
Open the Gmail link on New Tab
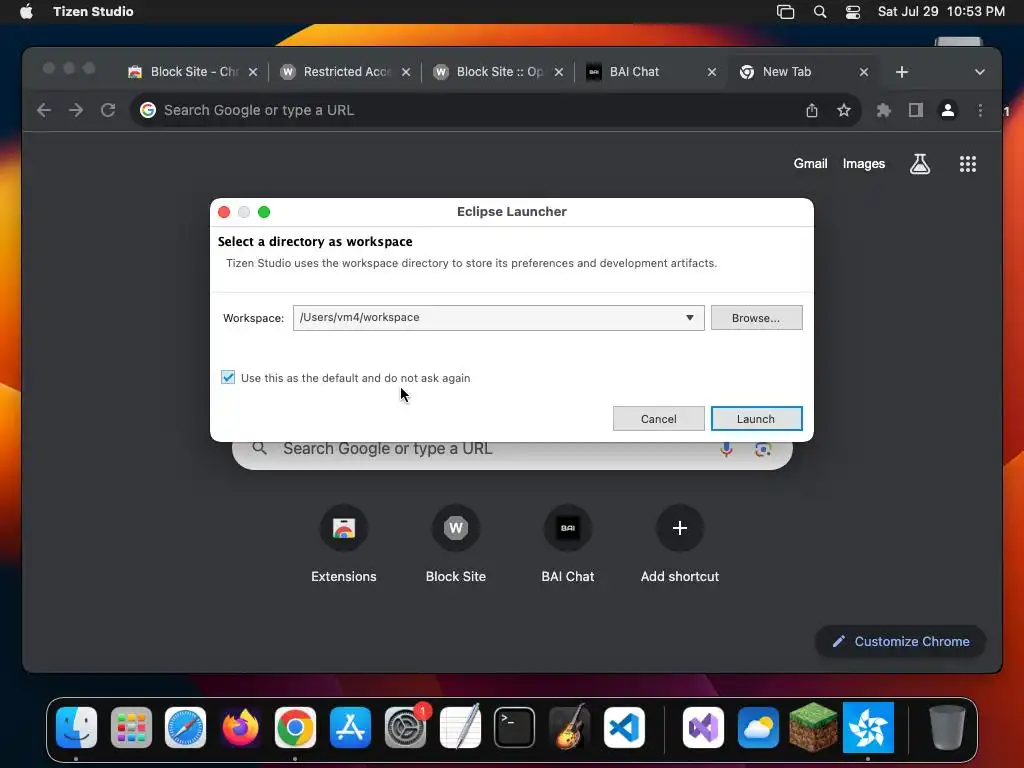tap(810, 164)
